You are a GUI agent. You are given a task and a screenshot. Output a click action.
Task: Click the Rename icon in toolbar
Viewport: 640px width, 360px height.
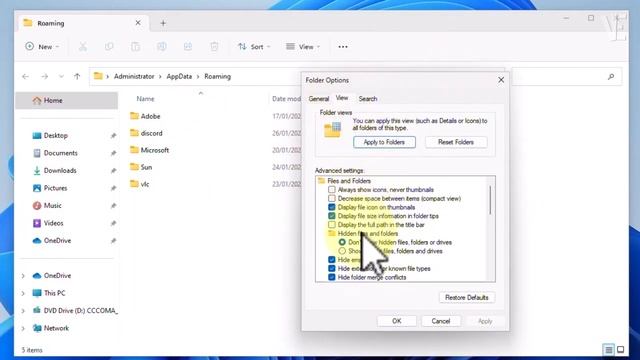162,47
